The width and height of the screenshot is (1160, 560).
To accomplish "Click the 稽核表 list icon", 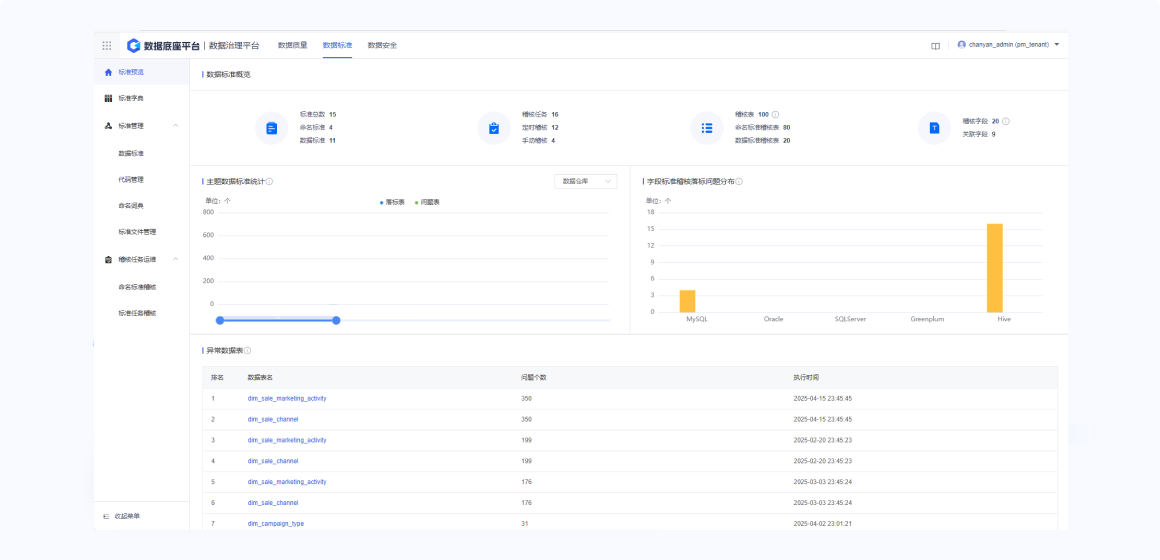I will [x=707, y=128].
